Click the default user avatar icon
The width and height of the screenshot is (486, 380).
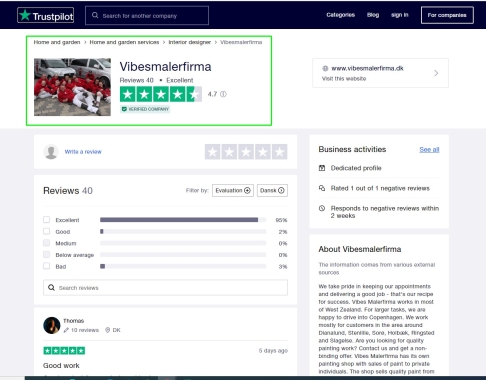(51, 152)
